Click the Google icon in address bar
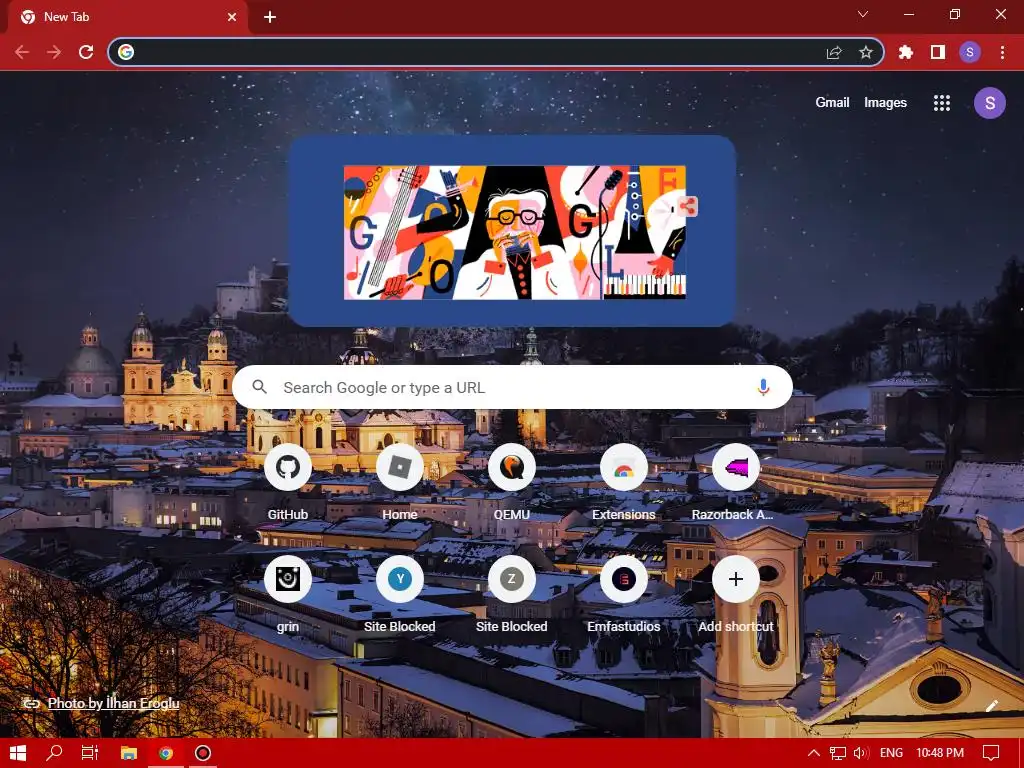The height and width of the screenshot is (768, 1024). pyautogui.click(x=126, y=52)
